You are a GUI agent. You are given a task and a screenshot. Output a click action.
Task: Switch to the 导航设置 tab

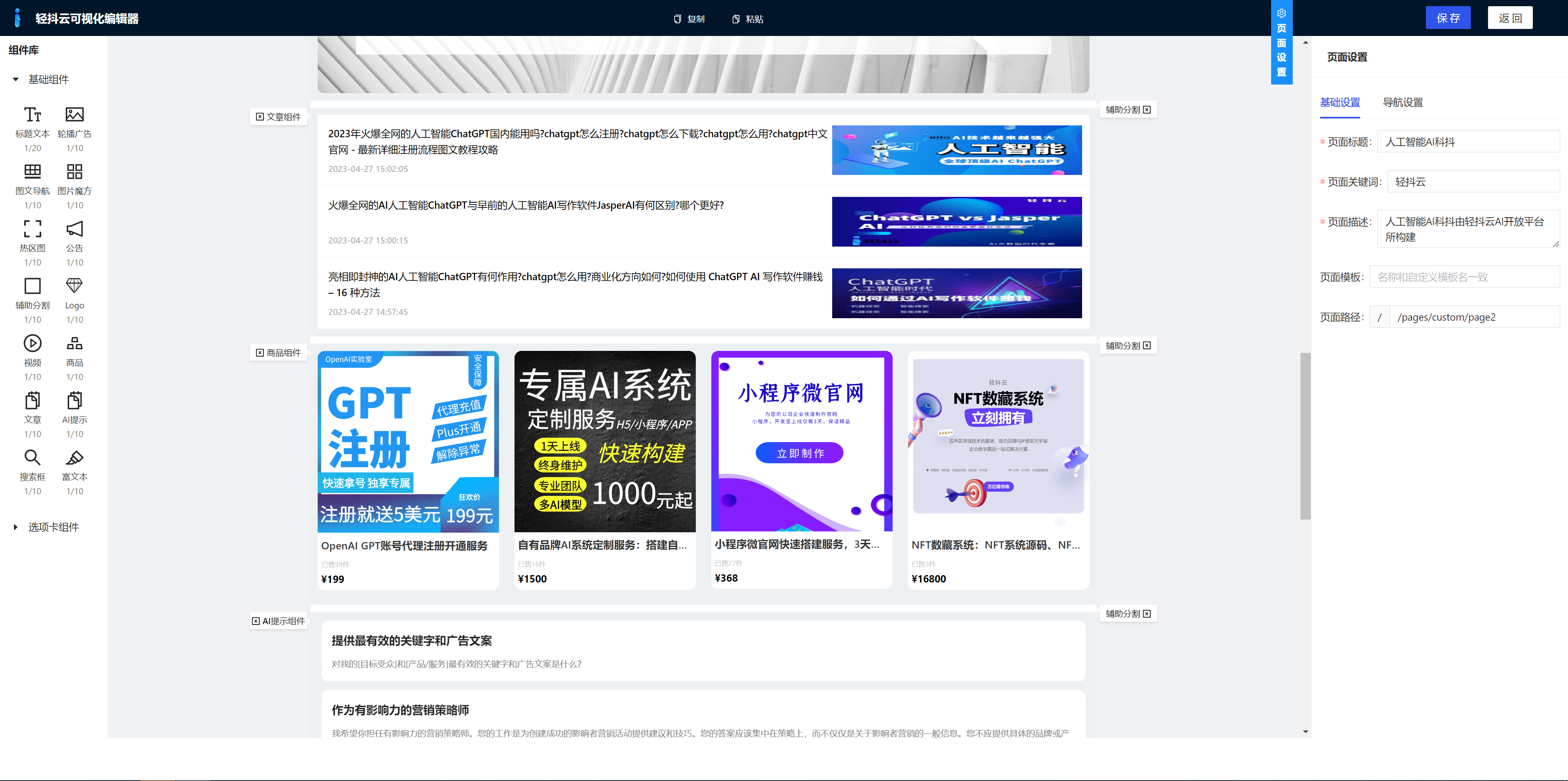click(1403, 102)
